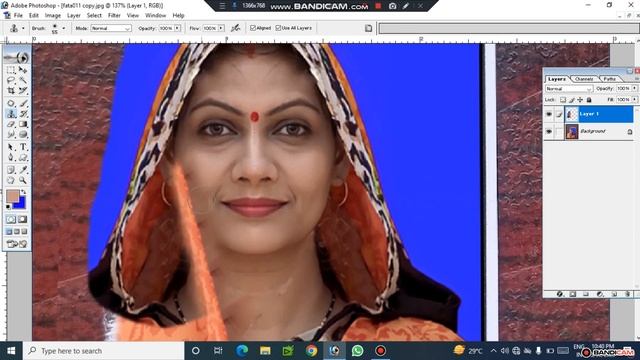Select the Gradient tool

point(23,124)
